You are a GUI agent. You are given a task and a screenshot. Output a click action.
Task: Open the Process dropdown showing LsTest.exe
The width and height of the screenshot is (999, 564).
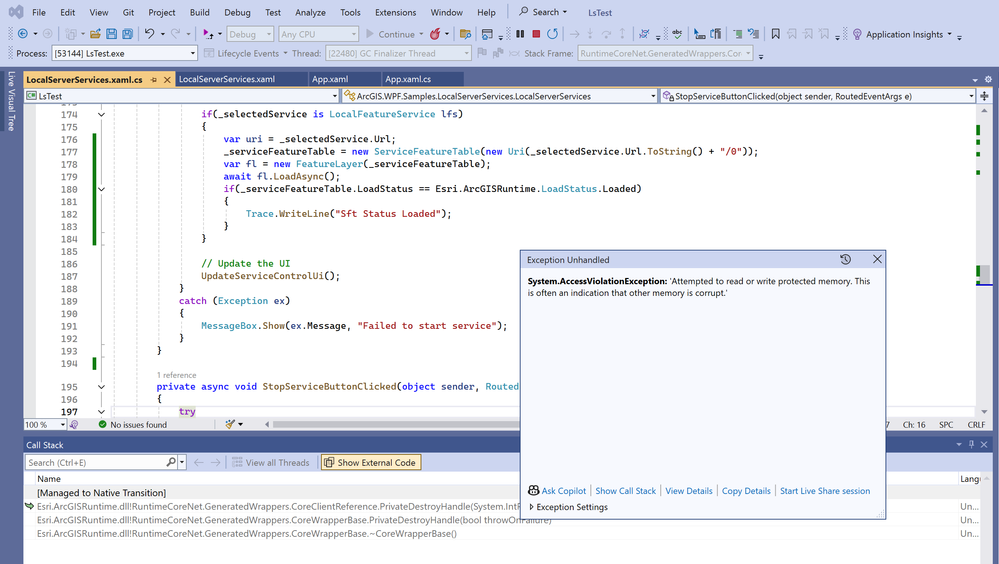[x=192, y=53]
